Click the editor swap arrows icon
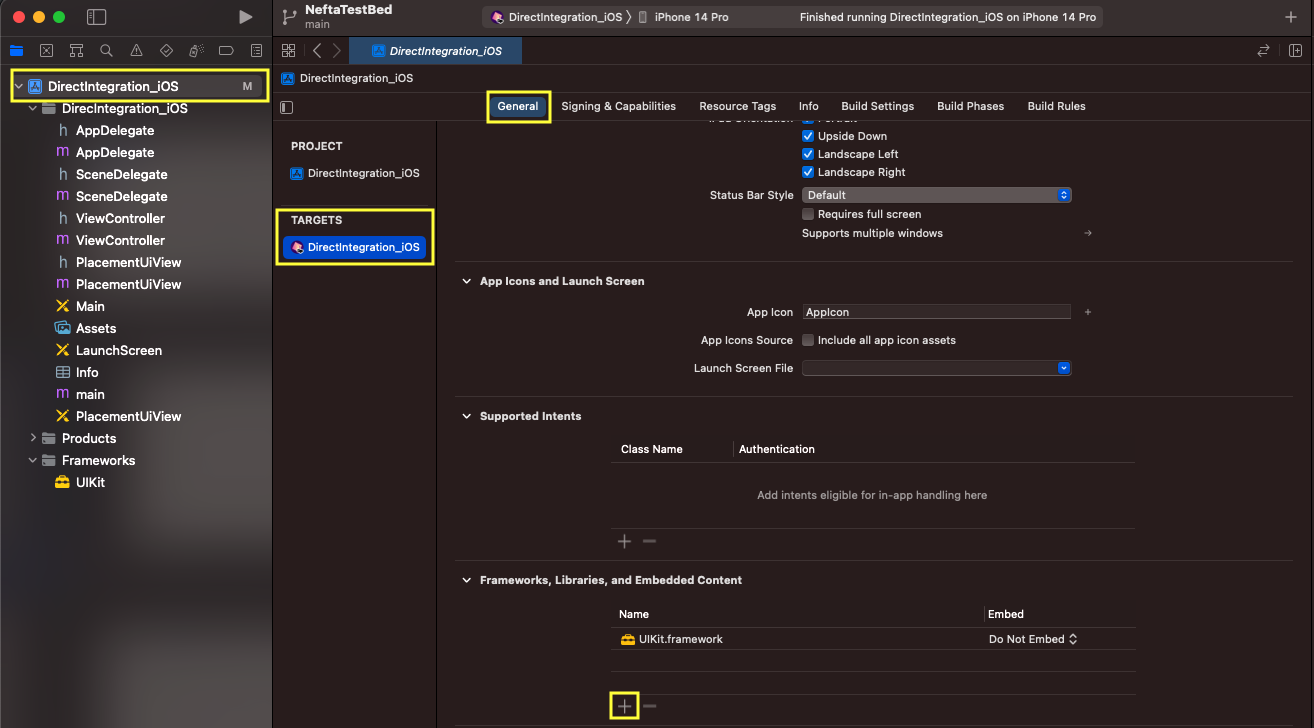The width and height of the screenshot is (1314, 728). click(1263, 50)
